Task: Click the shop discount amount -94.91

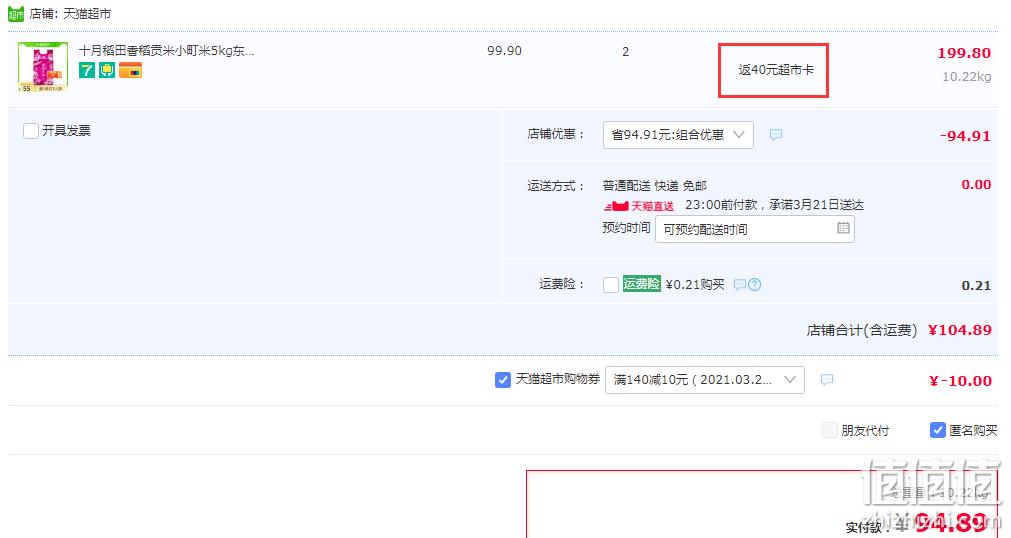Action: 965,136
